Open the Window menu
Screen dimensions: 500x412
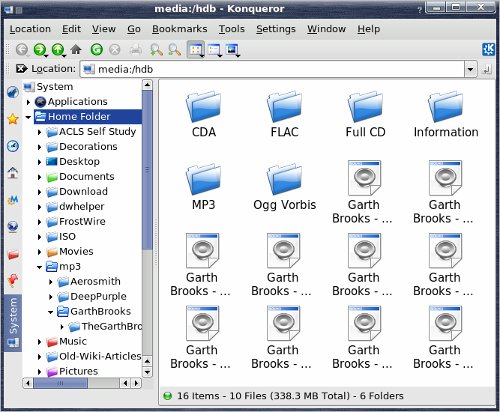click(x=326, y=29)
